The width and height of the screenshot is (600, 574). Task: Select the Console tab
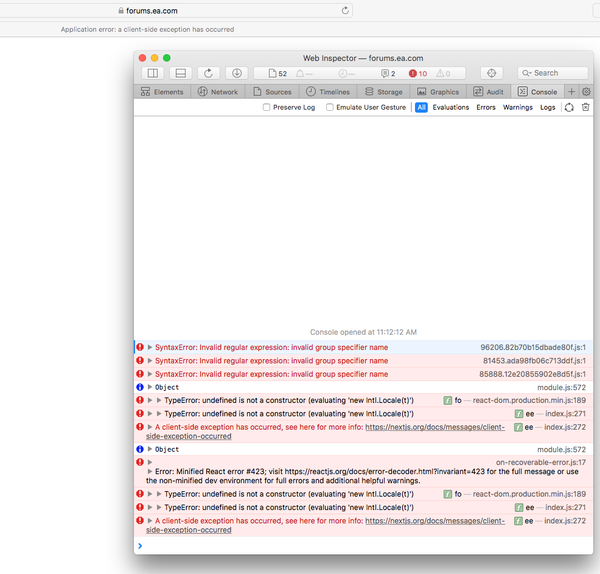537,92
